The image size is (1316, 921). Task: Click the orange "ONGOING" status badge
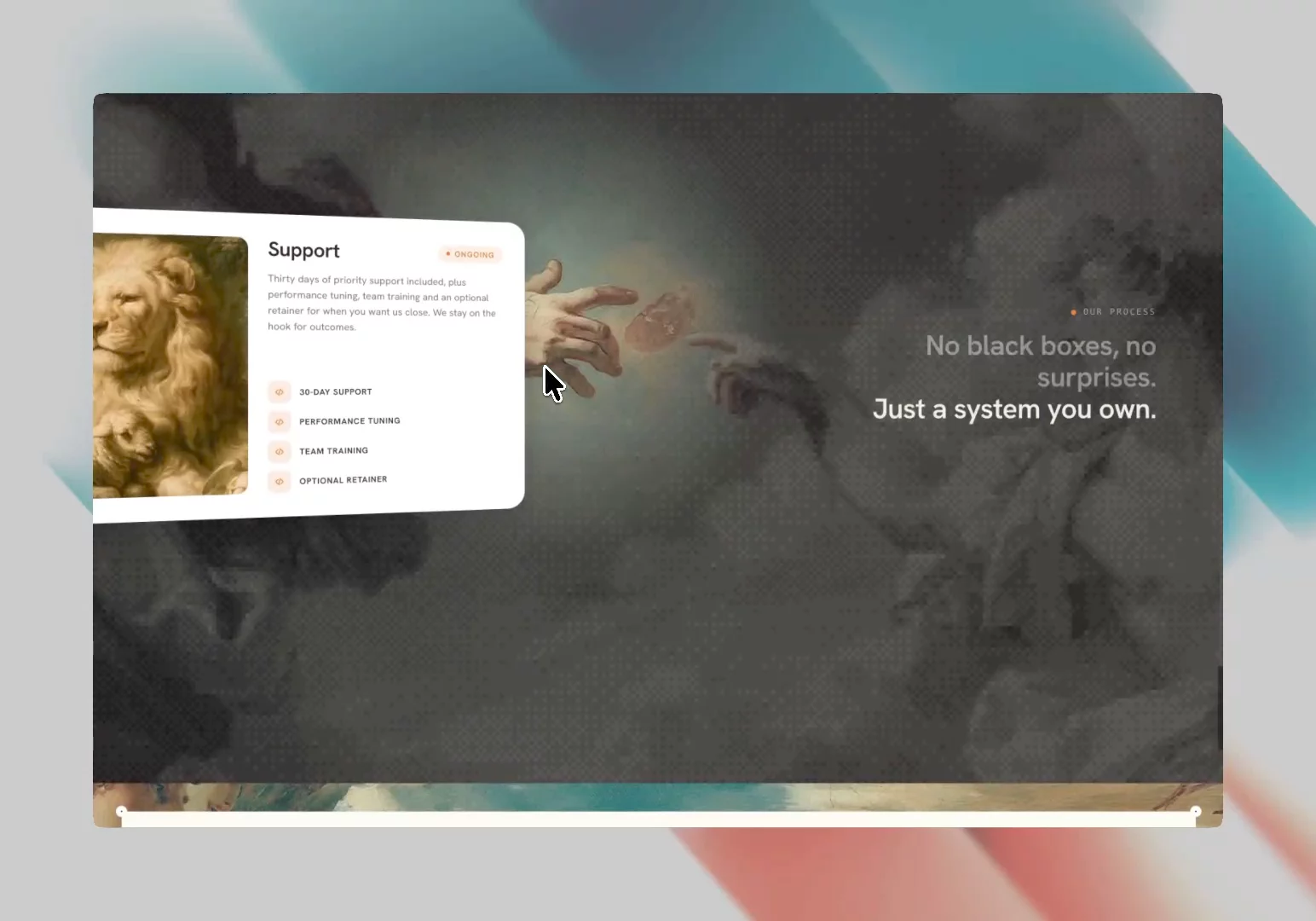click(470, 254)
